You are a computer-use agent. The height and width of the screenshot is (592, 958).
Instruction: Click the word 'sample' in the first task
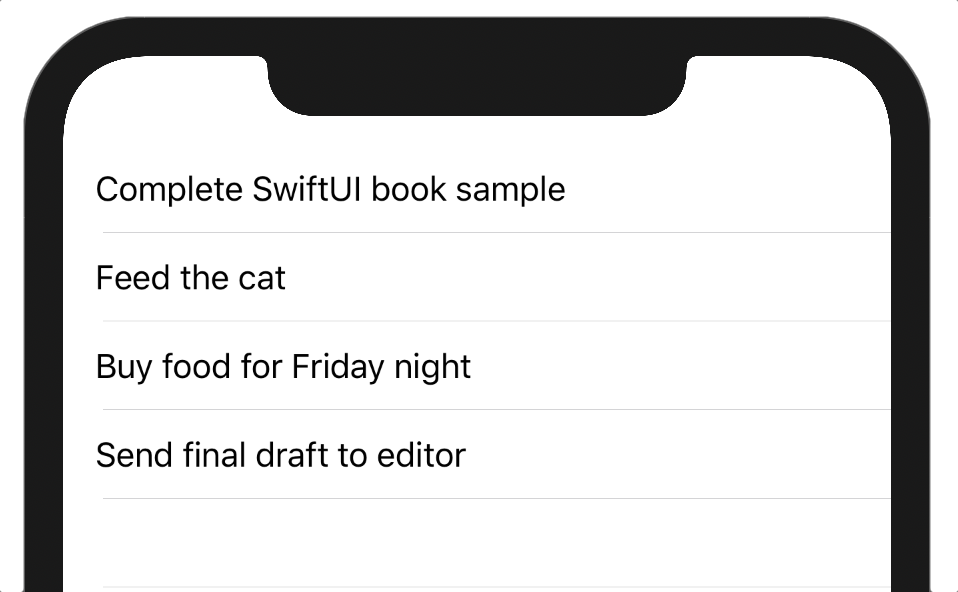pos(510,189)
